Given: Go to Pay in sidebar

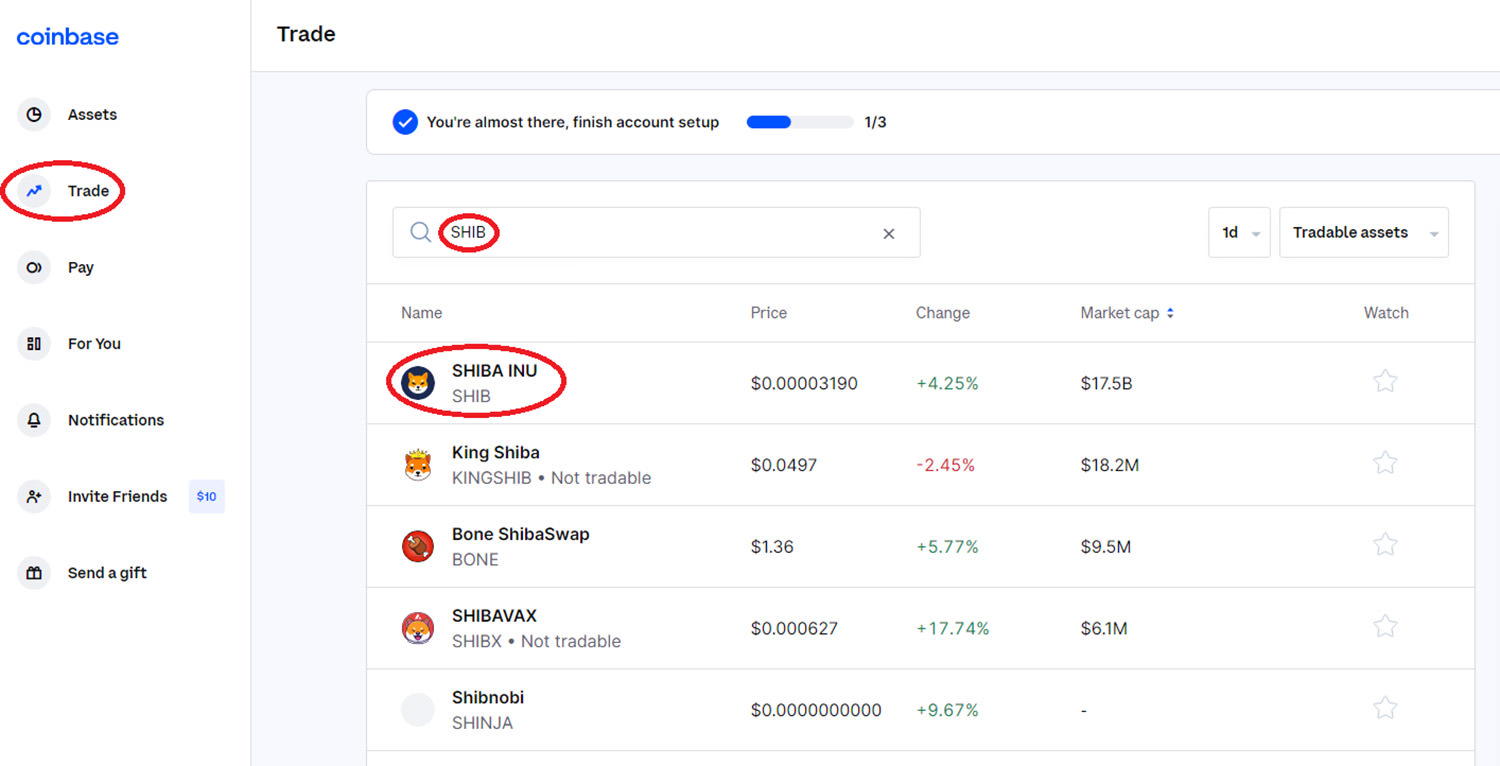Looking at the screenshot, I should pos(81,267).
